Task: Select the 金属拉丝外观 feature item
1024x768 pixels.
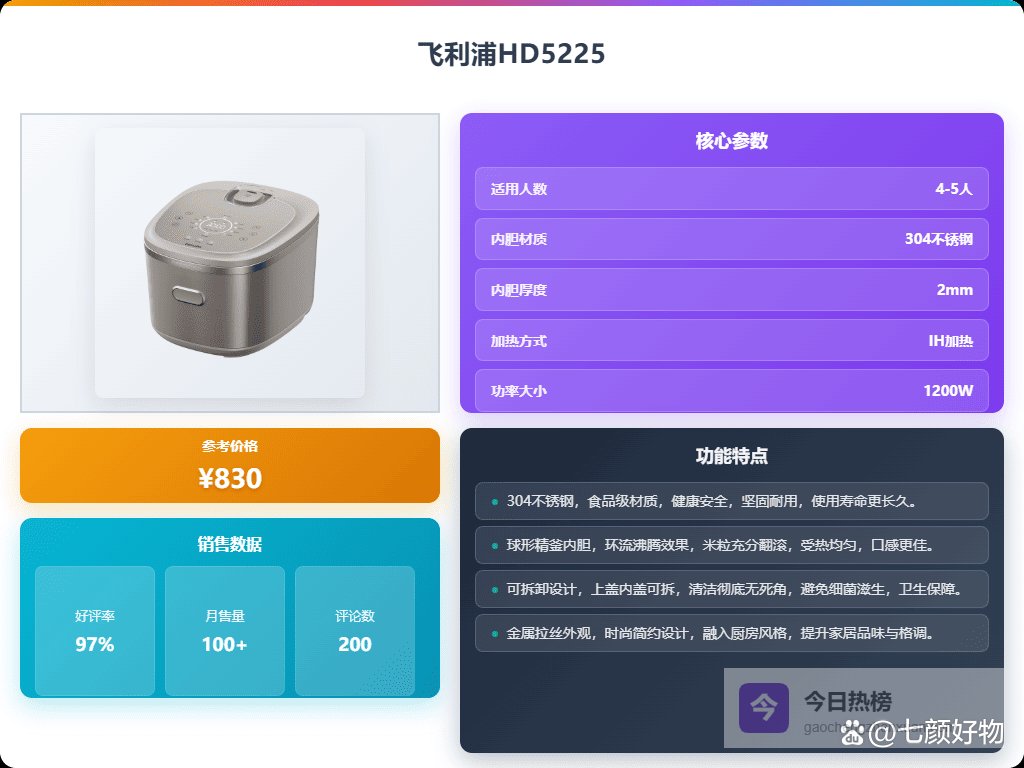Action: tap(731, 633)
